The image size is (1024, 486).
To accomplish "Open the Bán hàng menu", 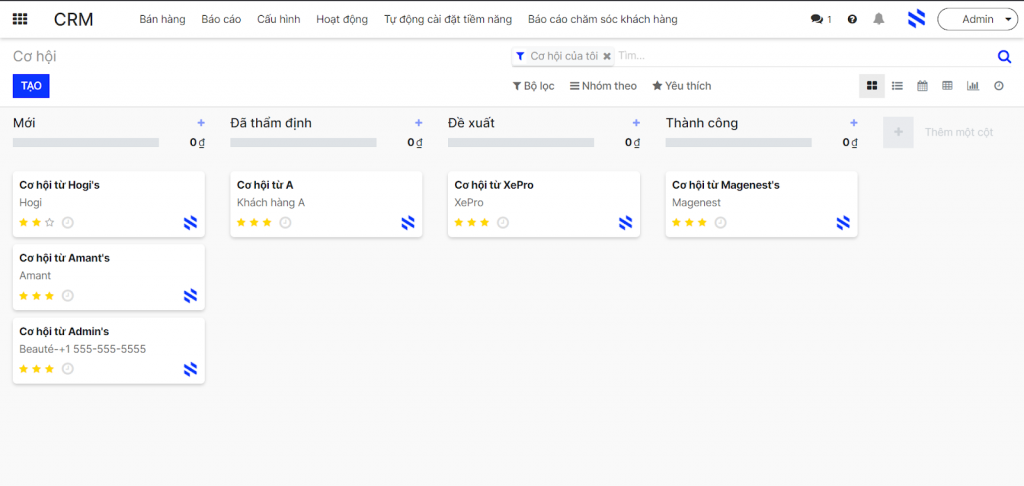I will pos(163,20).
